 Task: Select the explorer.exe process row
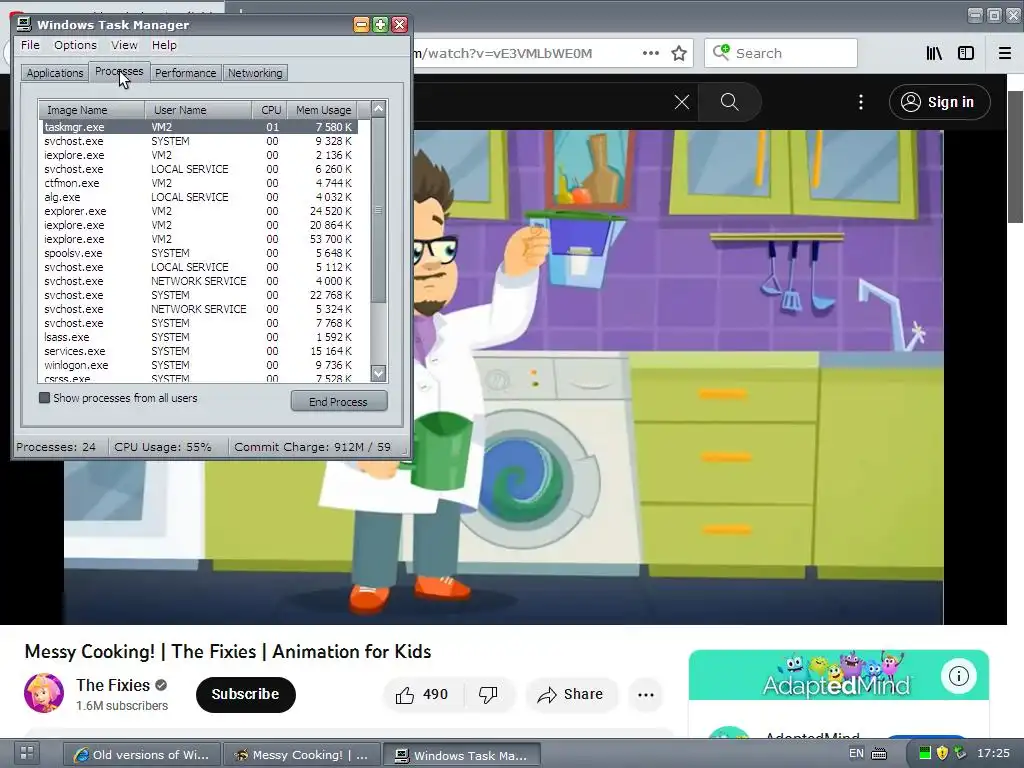point(200,212)
